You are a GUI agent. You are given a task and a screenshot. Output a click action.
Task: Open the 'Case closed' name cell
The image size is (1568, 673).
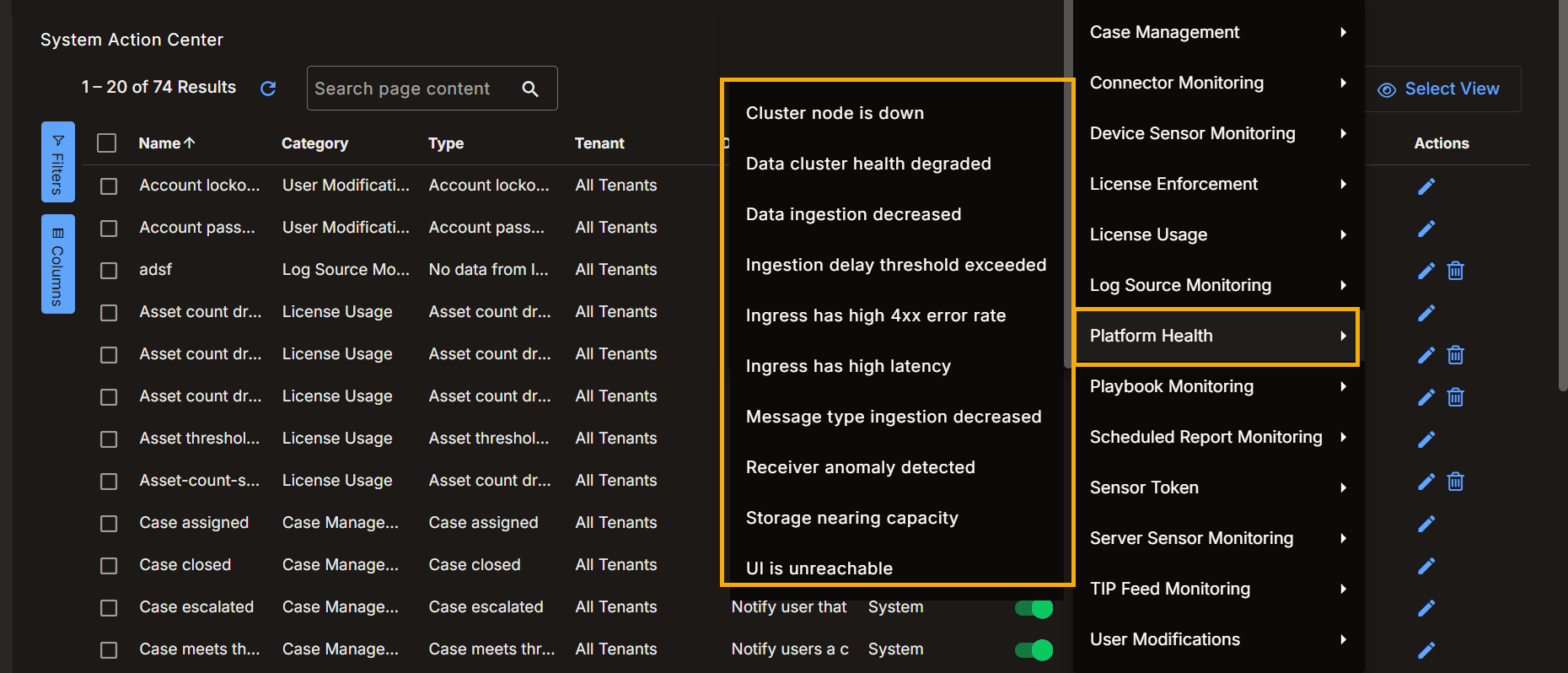click(185, 565)
